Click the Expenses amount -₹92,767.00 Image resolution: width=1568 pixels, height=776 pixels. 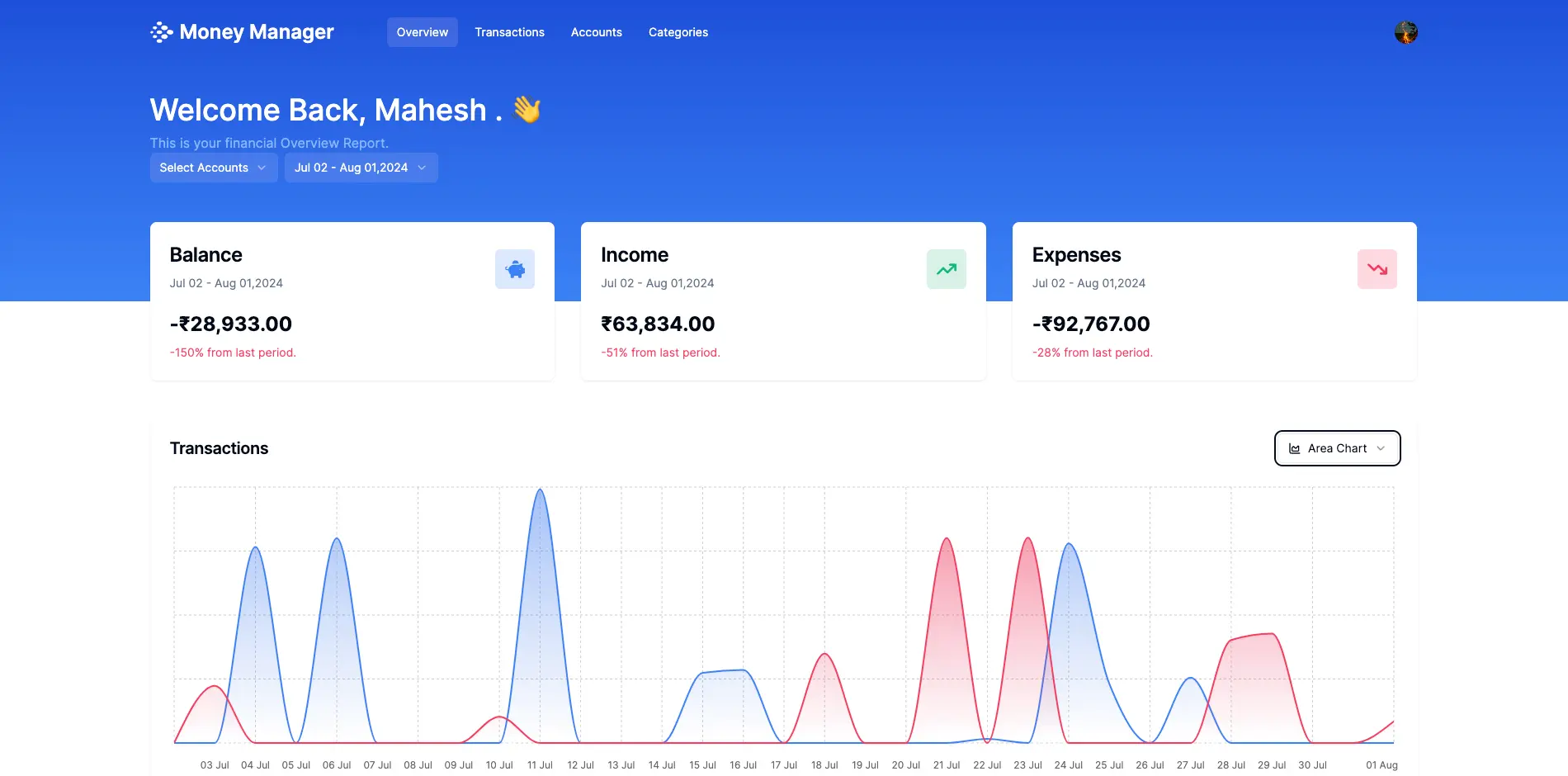click(x=1090, y=324)
